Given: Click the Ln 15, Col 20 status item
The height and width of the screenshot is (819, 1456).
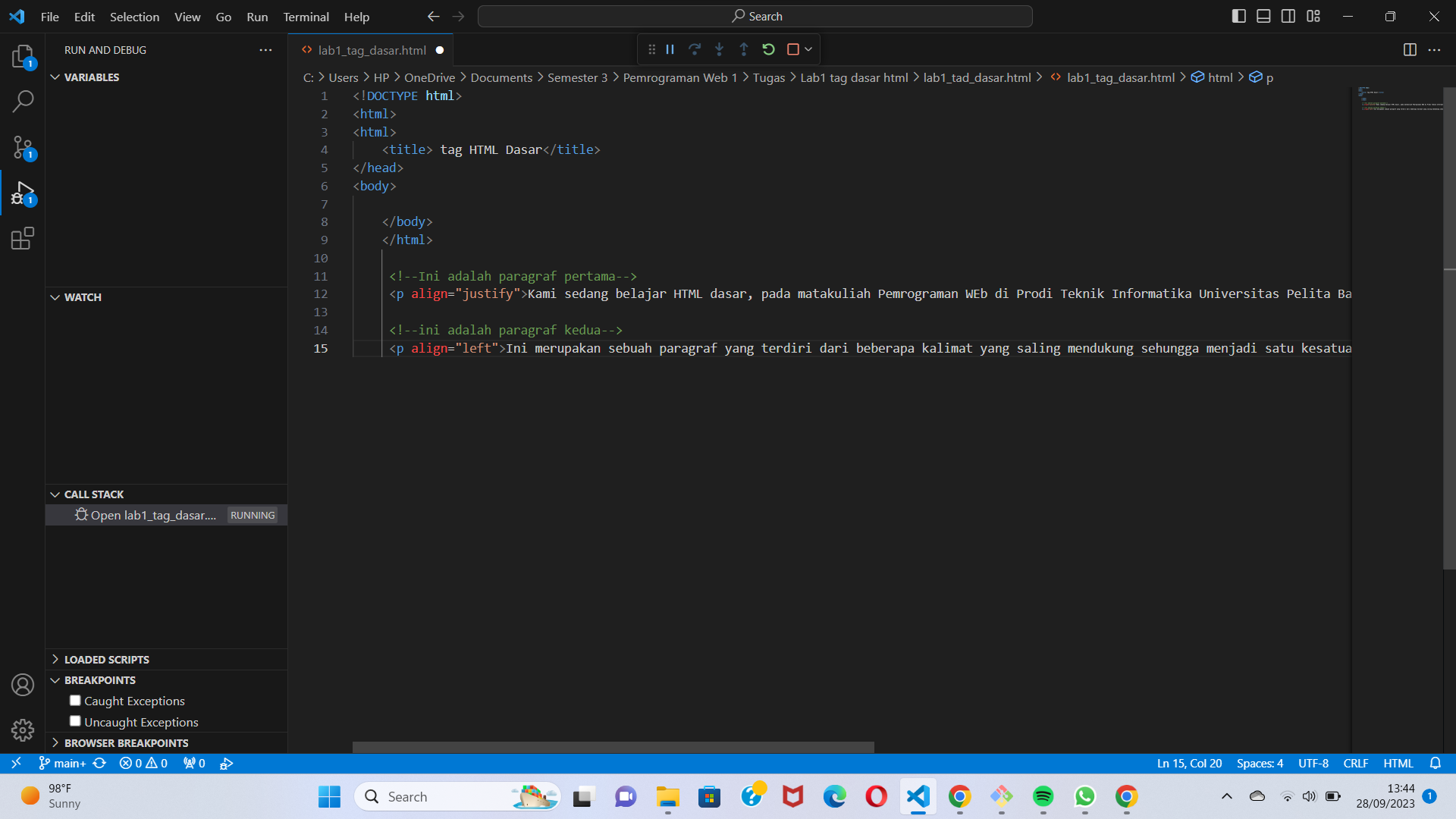Looking at the screenshot, I should click(x=1188, y=763).
